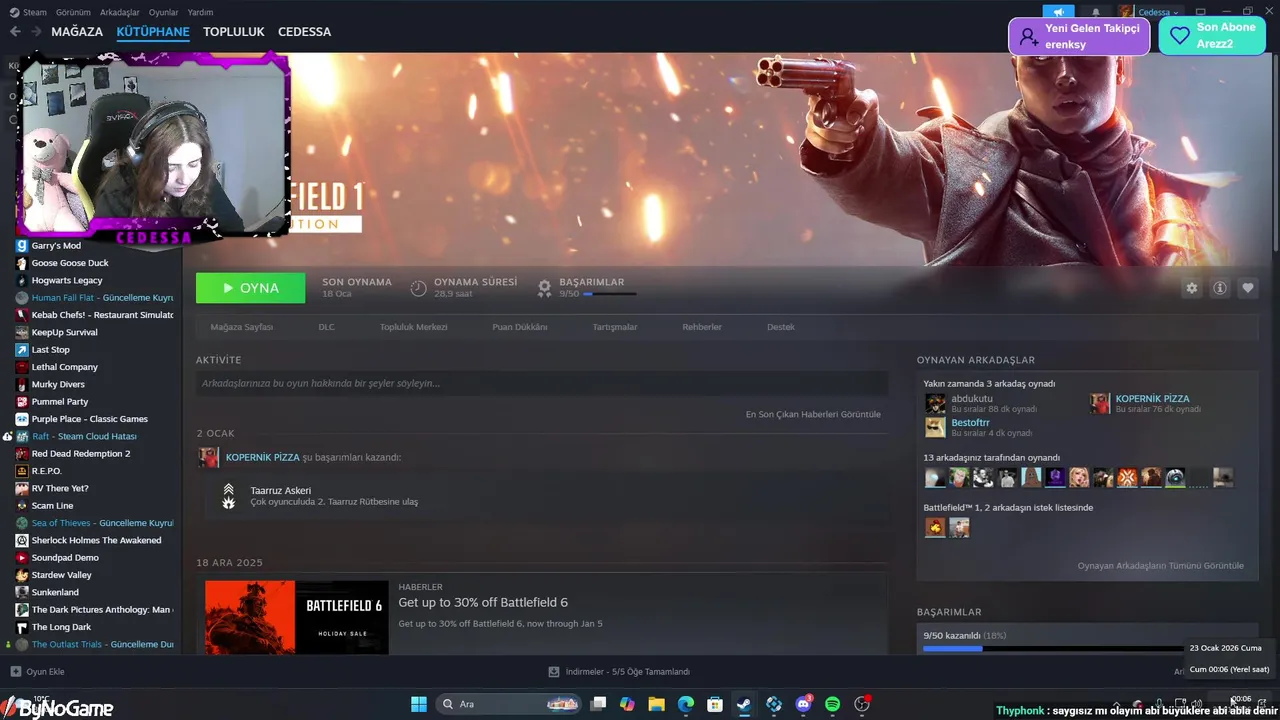Image resolution: width=1280 pixels, height=720 pixels.
Task: Open friend abdukutu's avatar
Action: coord(935,403)
